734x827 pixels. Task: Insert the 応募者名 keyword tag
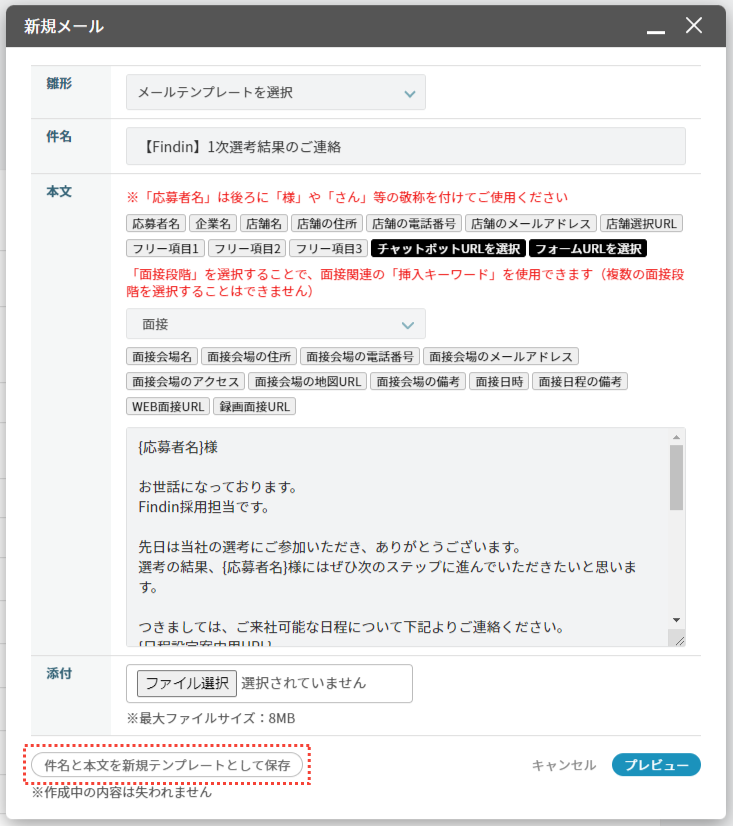pyautogui.click(x=156, y=223)
